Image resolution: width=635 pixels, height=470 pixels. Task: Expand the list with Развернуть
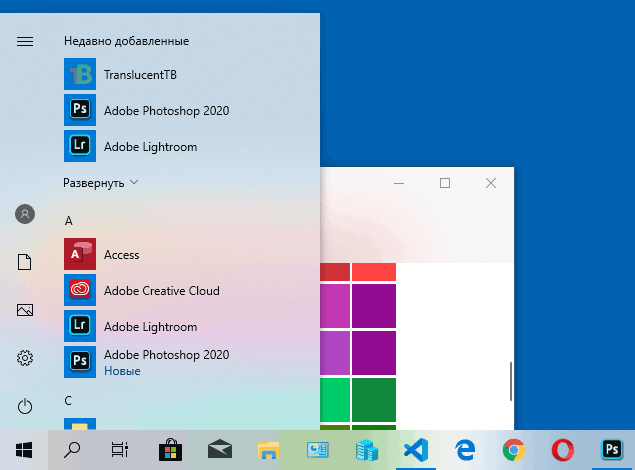100,183
